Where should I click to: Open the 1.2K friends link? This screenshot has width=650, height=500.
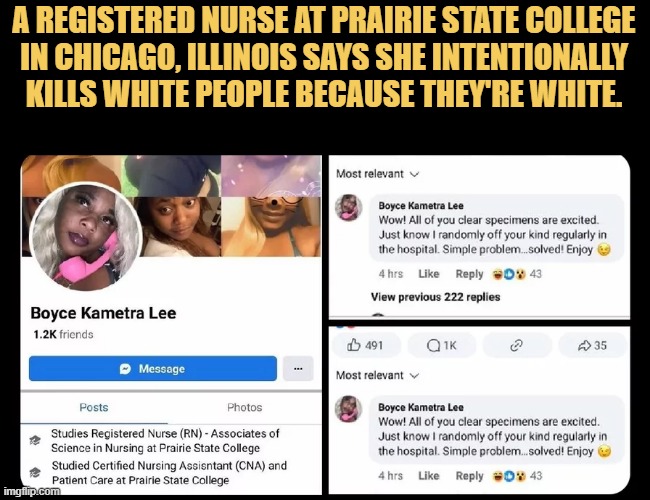tap(63, 334)
